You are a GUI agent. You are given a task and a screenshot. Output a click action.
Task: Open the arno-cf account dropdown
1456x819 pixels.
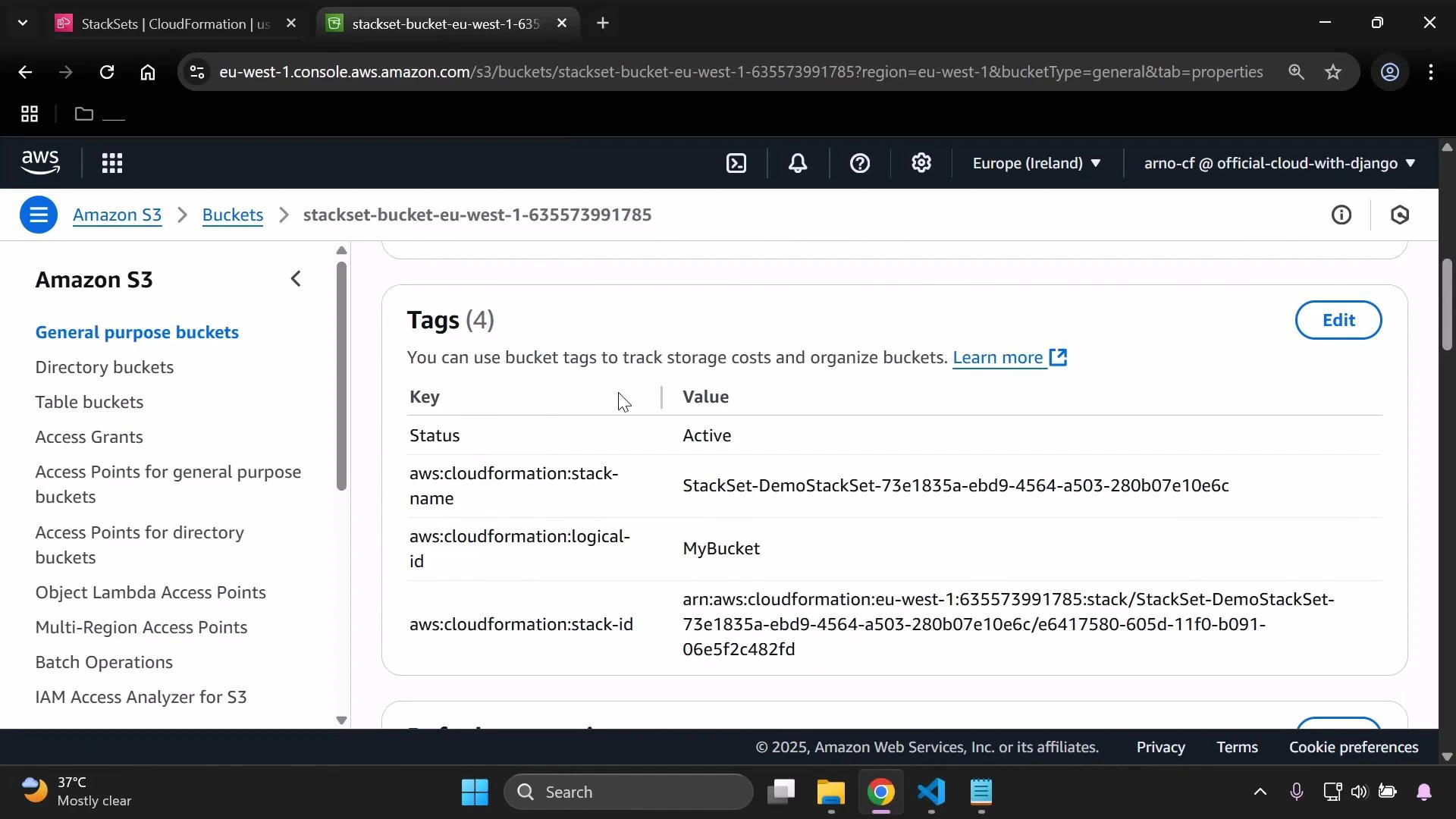pyautogui.click(x=1279, y=163)
